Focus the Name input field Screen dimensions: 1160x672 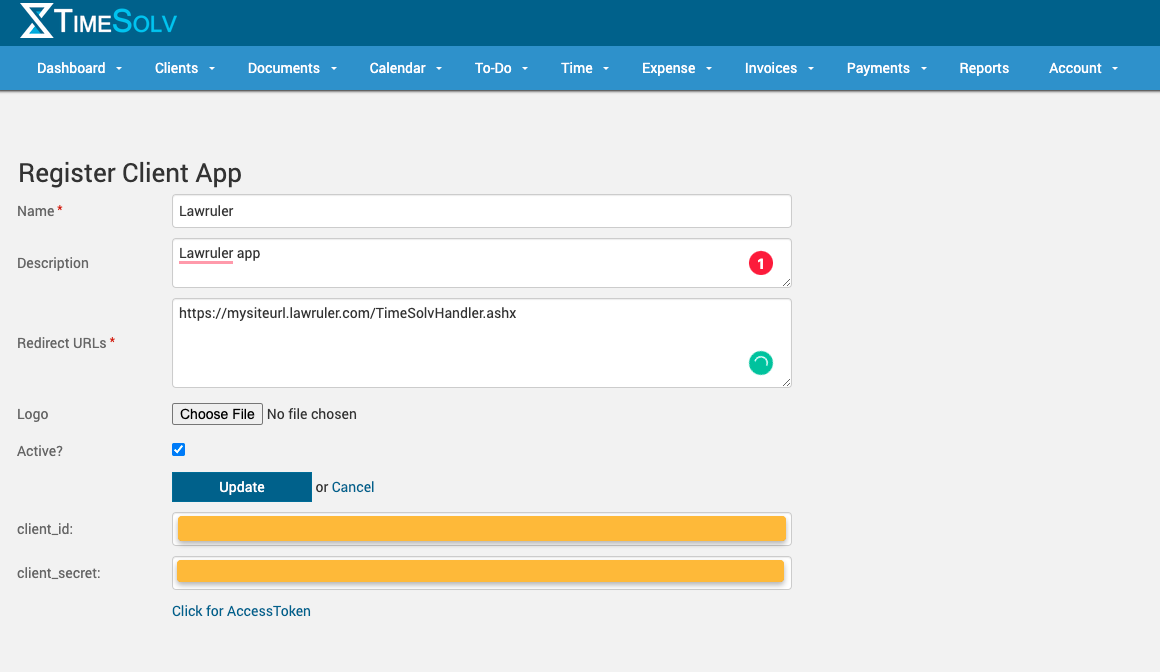(x=482, y=211)
